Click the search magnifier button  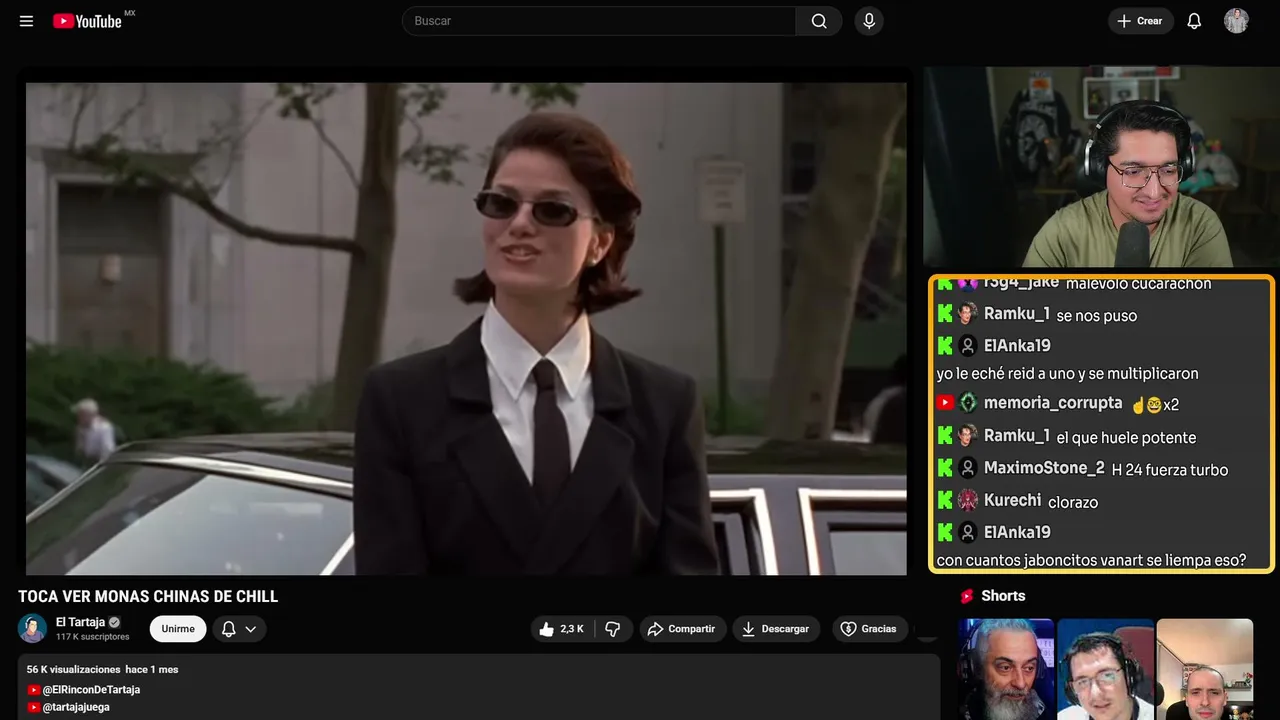click(x=819, y=21)
